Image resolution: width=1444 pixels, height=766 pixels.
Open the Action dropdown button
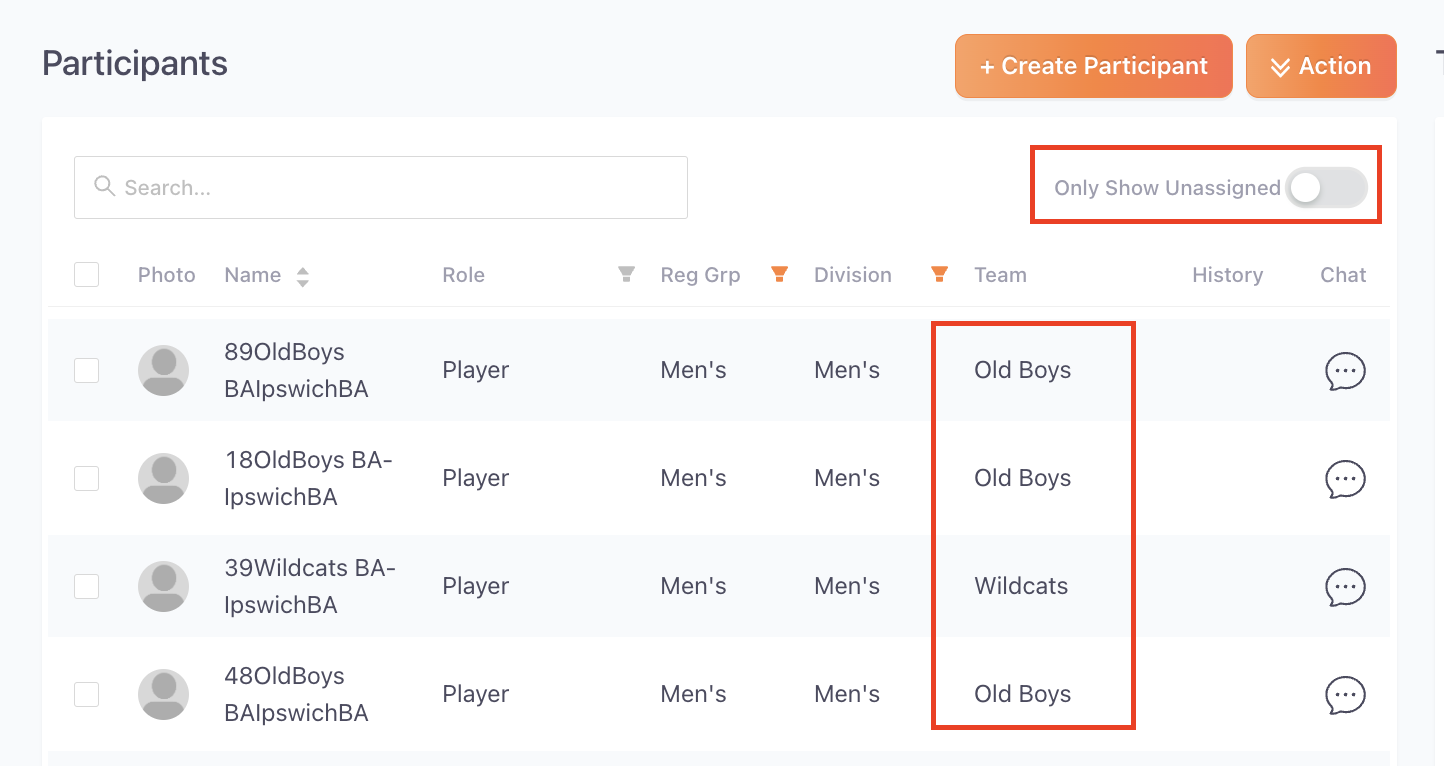click(1321, 66)
